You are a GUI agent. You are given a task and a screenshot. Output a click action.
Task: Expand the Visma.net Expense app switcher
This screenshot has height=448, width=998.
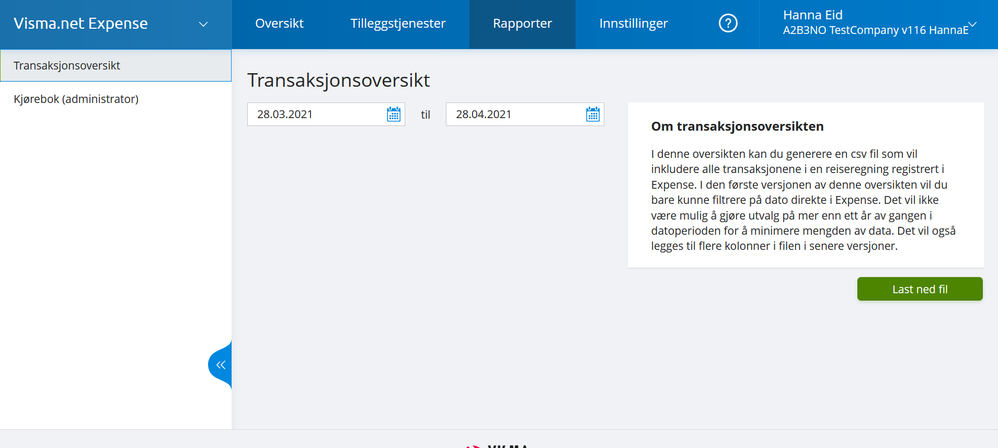(203, 24)
